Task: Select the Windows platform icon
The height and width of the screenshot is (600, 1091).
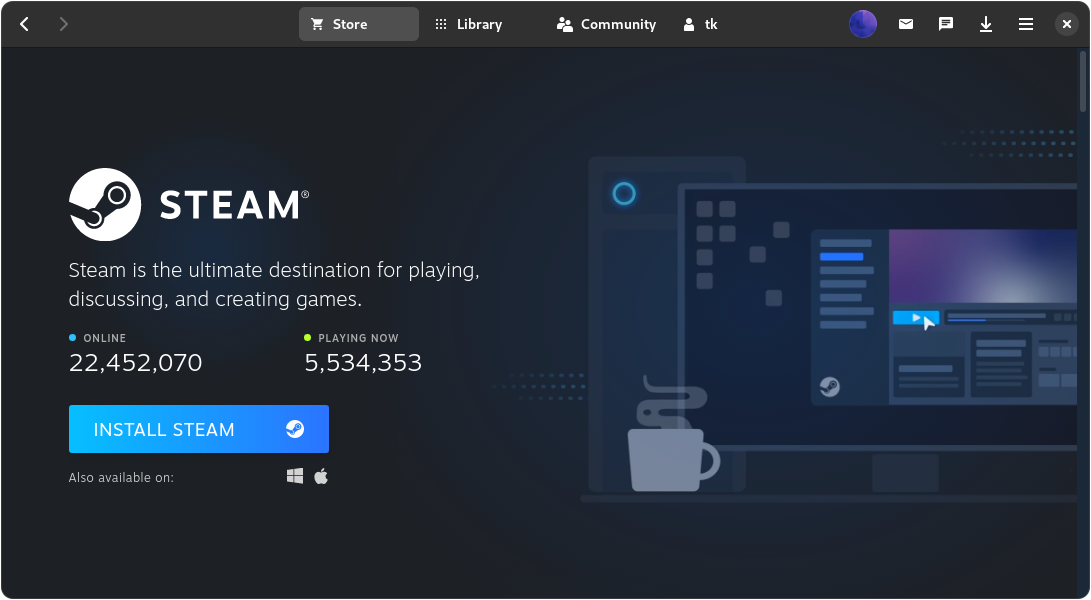Action: (x=295, y=476)
